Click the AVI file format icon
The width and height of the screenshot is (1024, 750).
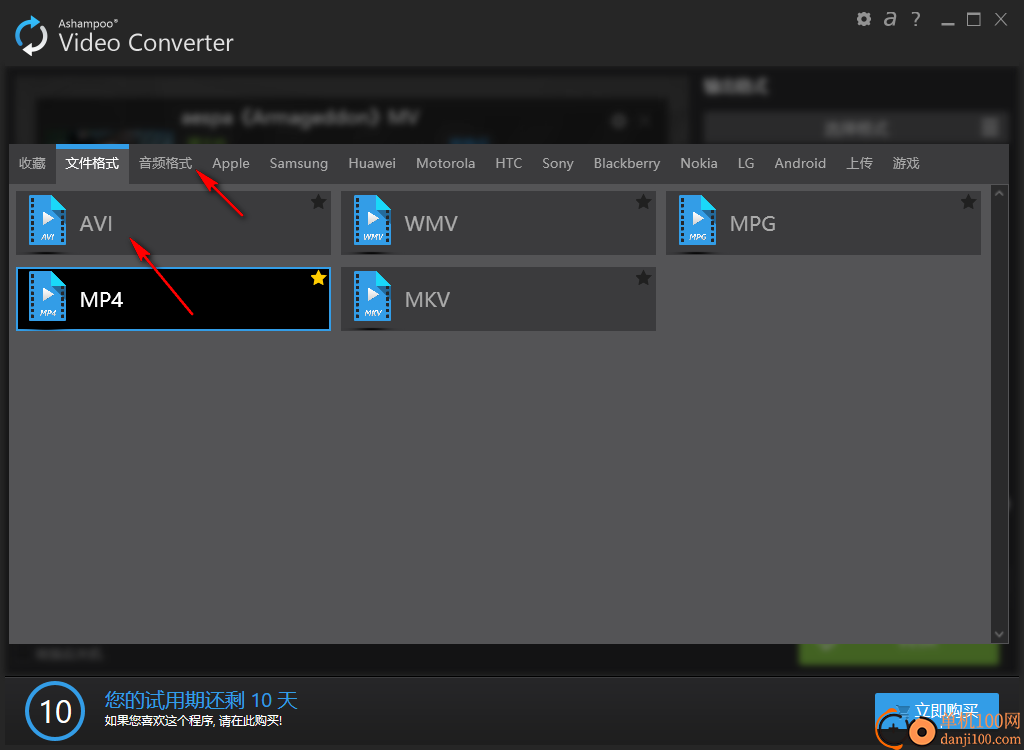point(48,220)
